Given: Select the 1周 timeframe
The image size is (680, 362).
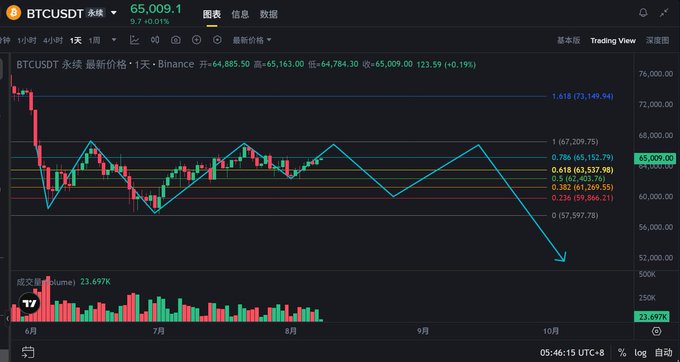Looking at the screenshot, I should [x=95, y=40].
